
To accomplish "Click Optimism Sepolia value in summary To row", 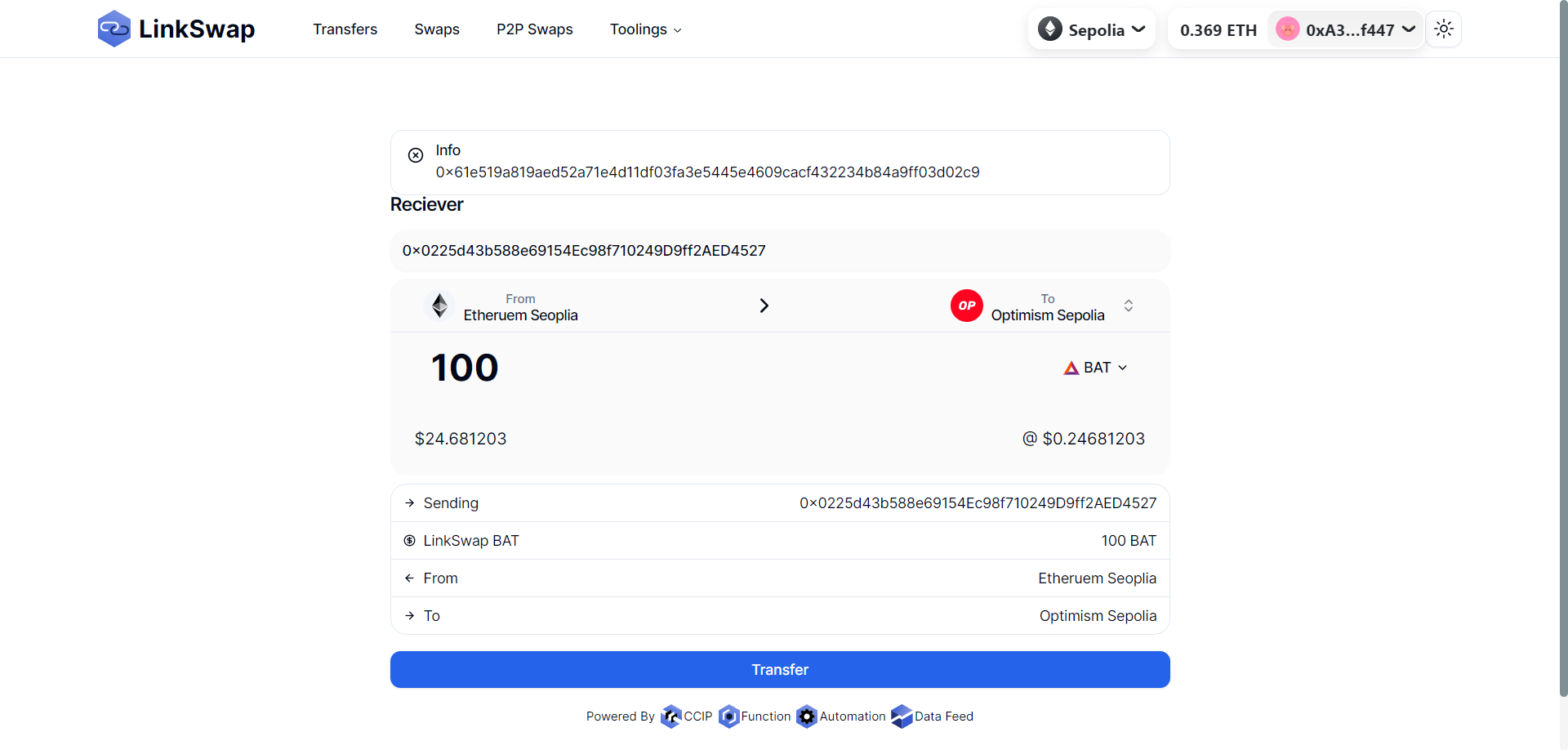I will [1098, 616].
